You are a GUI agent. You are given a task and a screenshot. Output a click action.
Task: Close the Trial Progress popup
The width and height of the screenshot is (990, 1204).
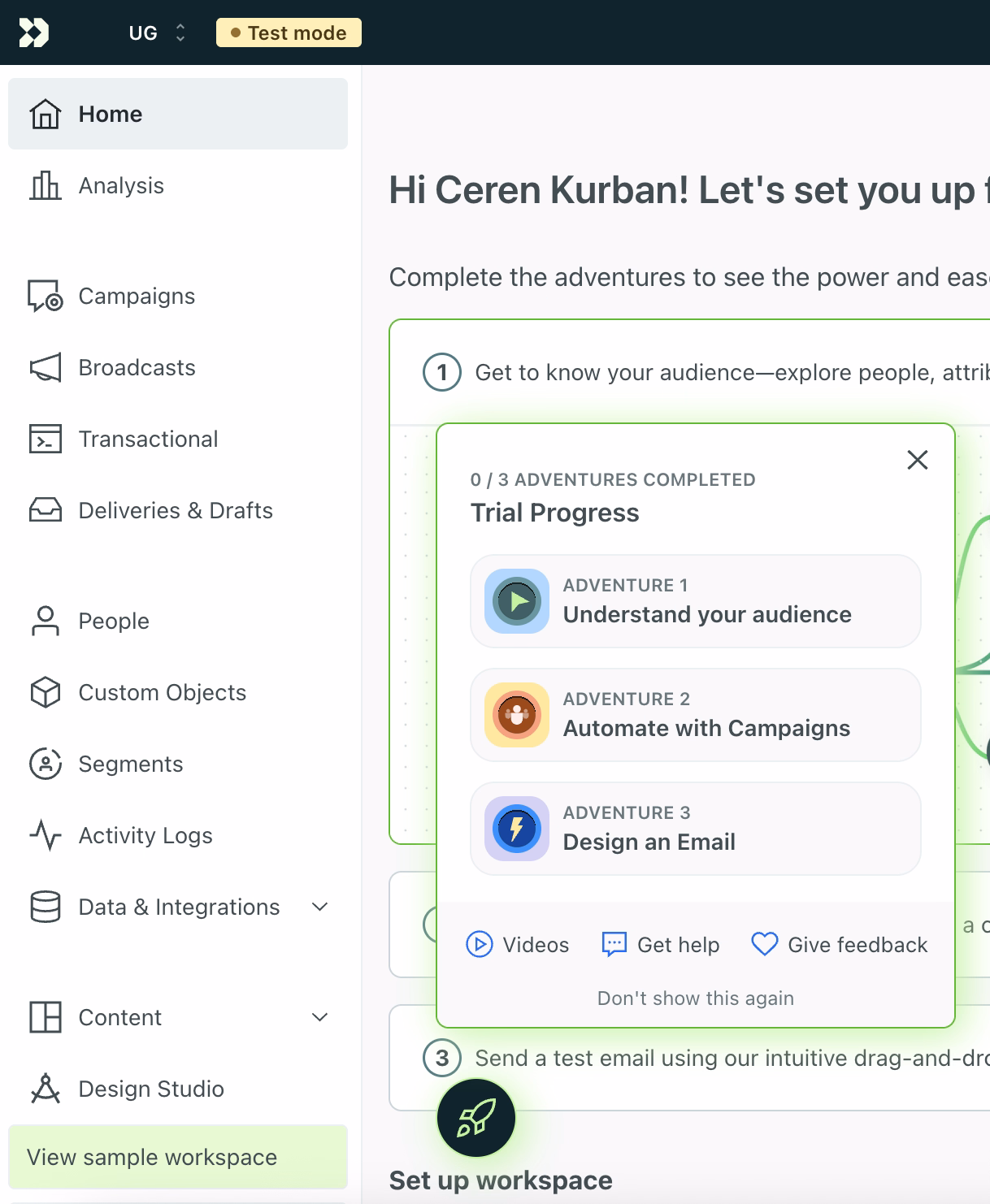click(x=917, y=459)
